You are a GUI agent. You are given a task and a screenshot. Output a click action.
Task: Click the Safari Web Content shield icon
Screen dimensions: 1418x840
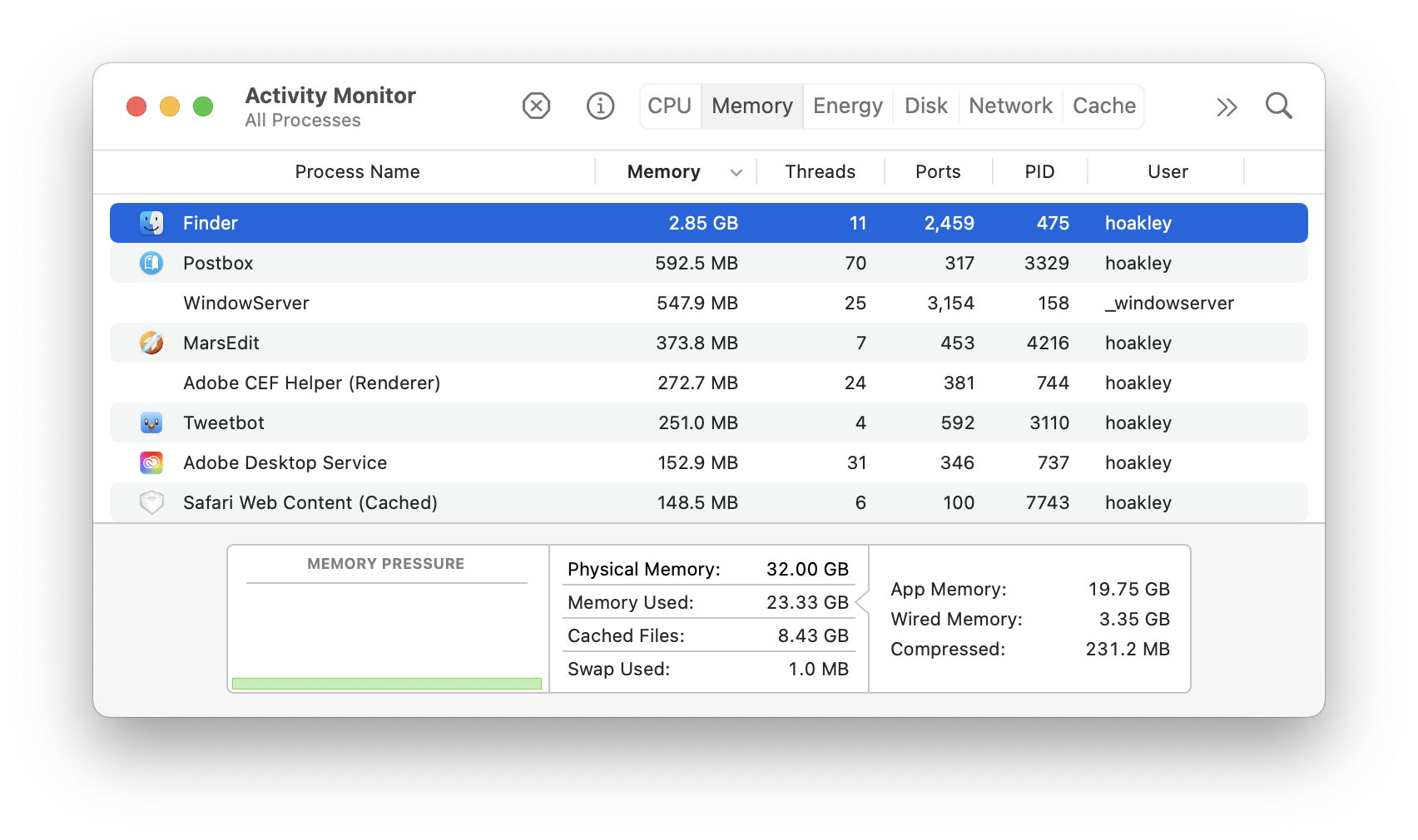tap(151, 502)
